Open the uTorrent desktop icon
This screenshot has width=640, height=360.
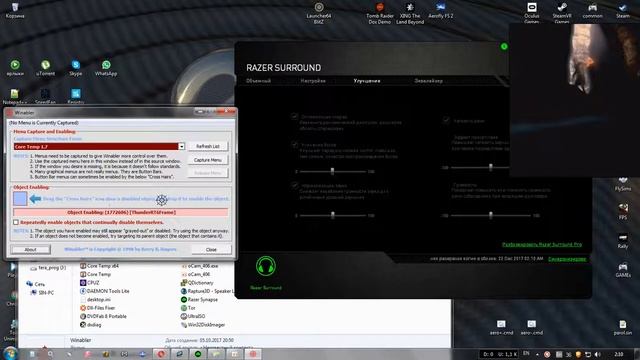[45, 68]
